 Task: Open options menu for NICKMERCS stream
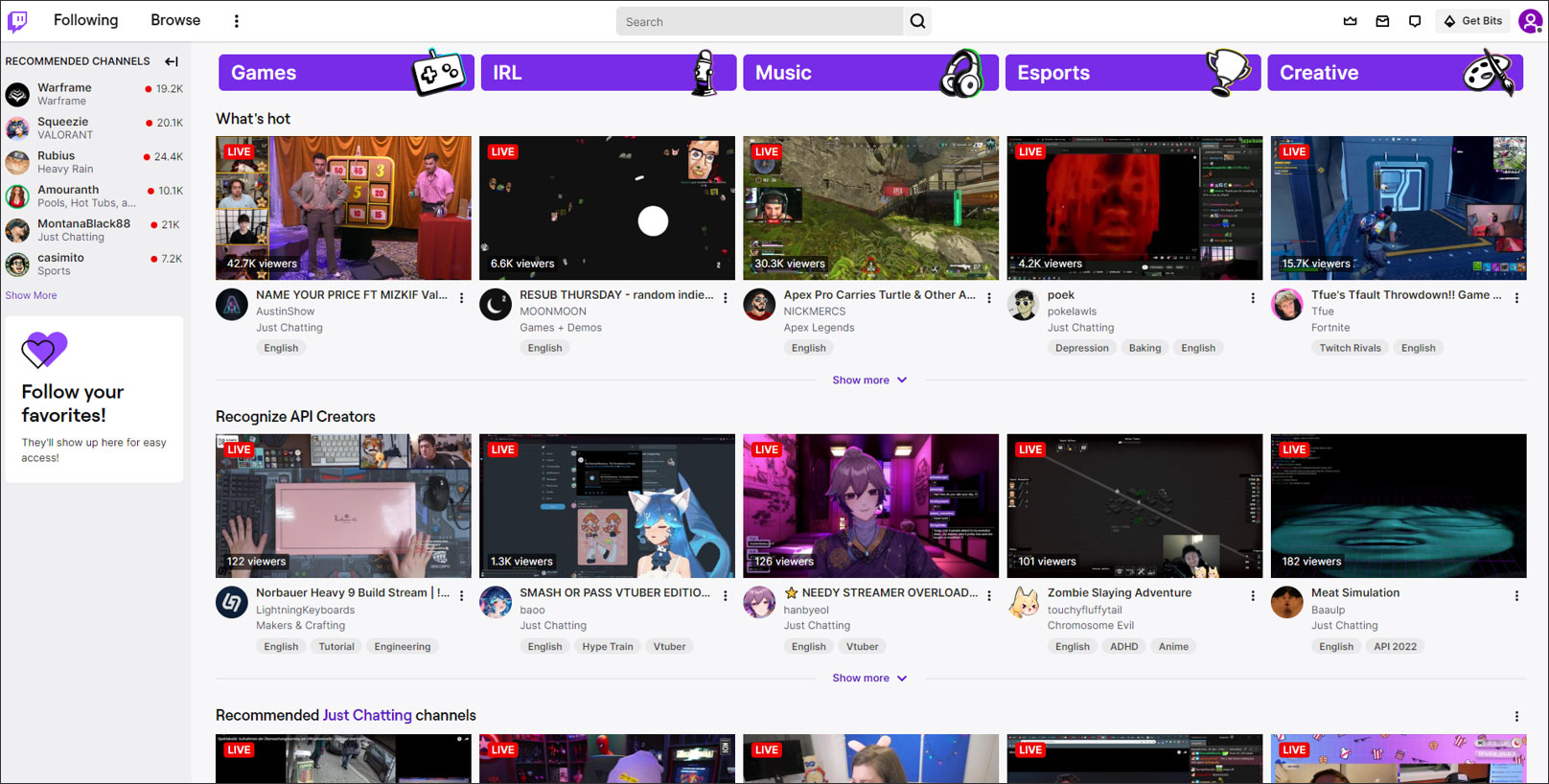coord(989,298)
